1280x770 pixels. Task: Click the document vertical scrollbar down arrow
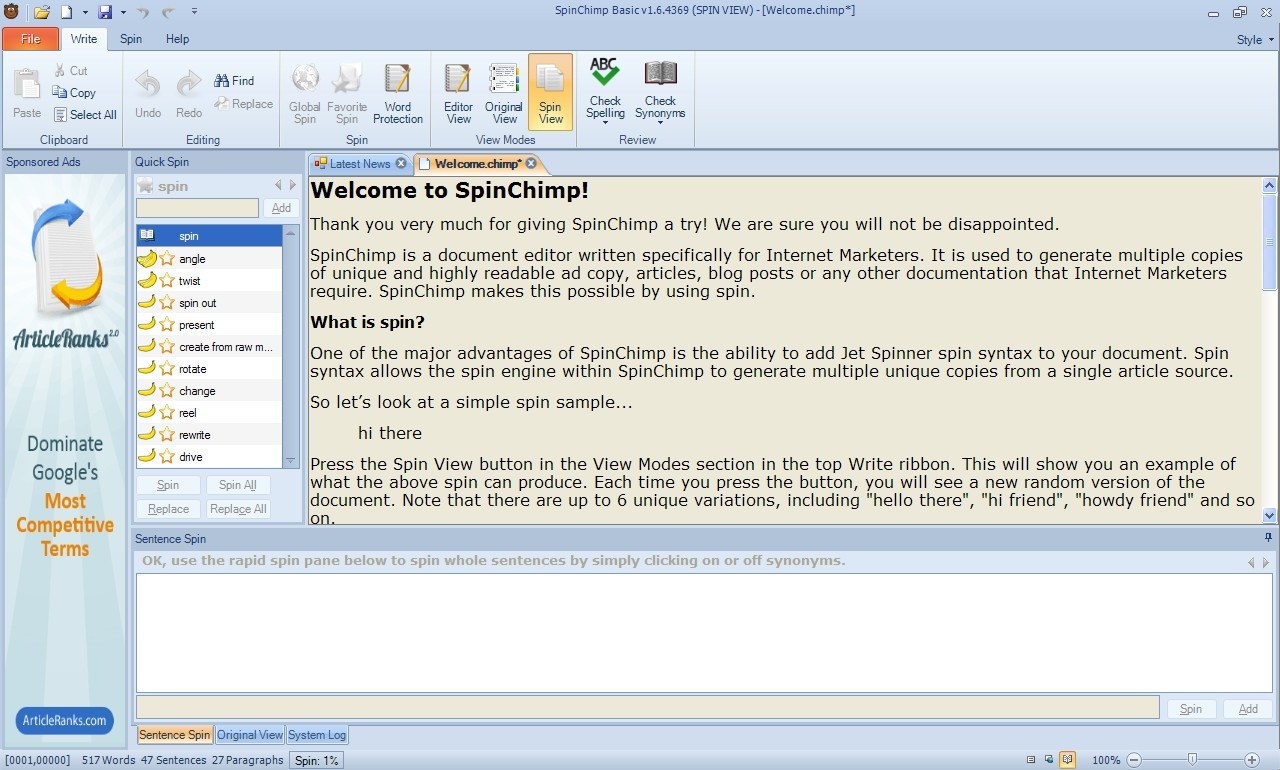pos(1270,516)
